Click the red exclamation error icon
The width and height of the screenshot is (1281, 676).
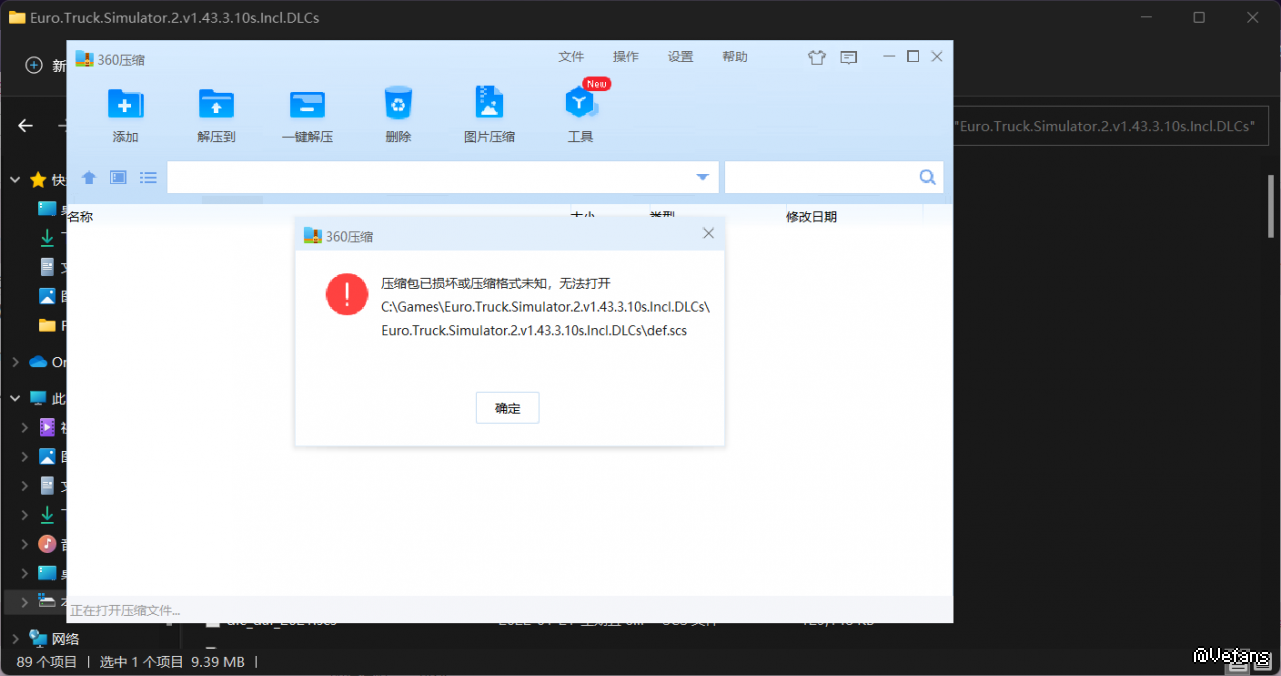click(347, 294)
